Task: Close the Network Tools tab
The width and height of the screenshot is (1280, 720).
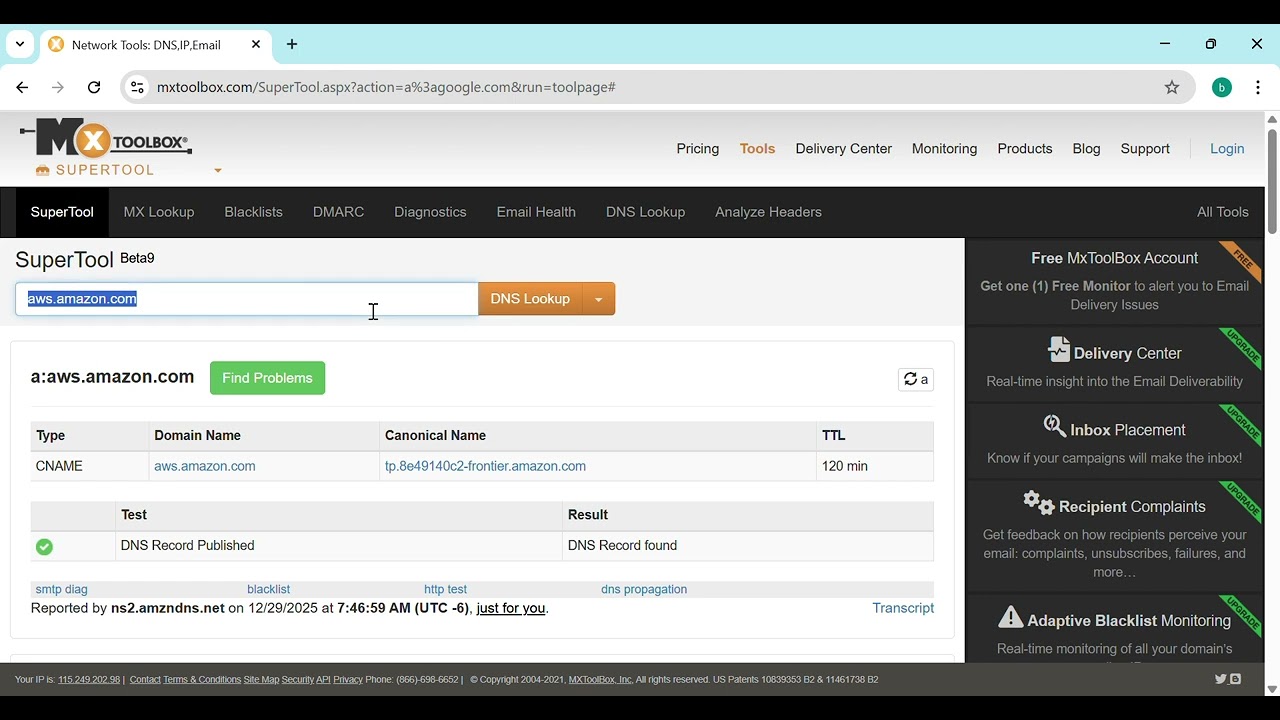Action: (x=256, y=45)
